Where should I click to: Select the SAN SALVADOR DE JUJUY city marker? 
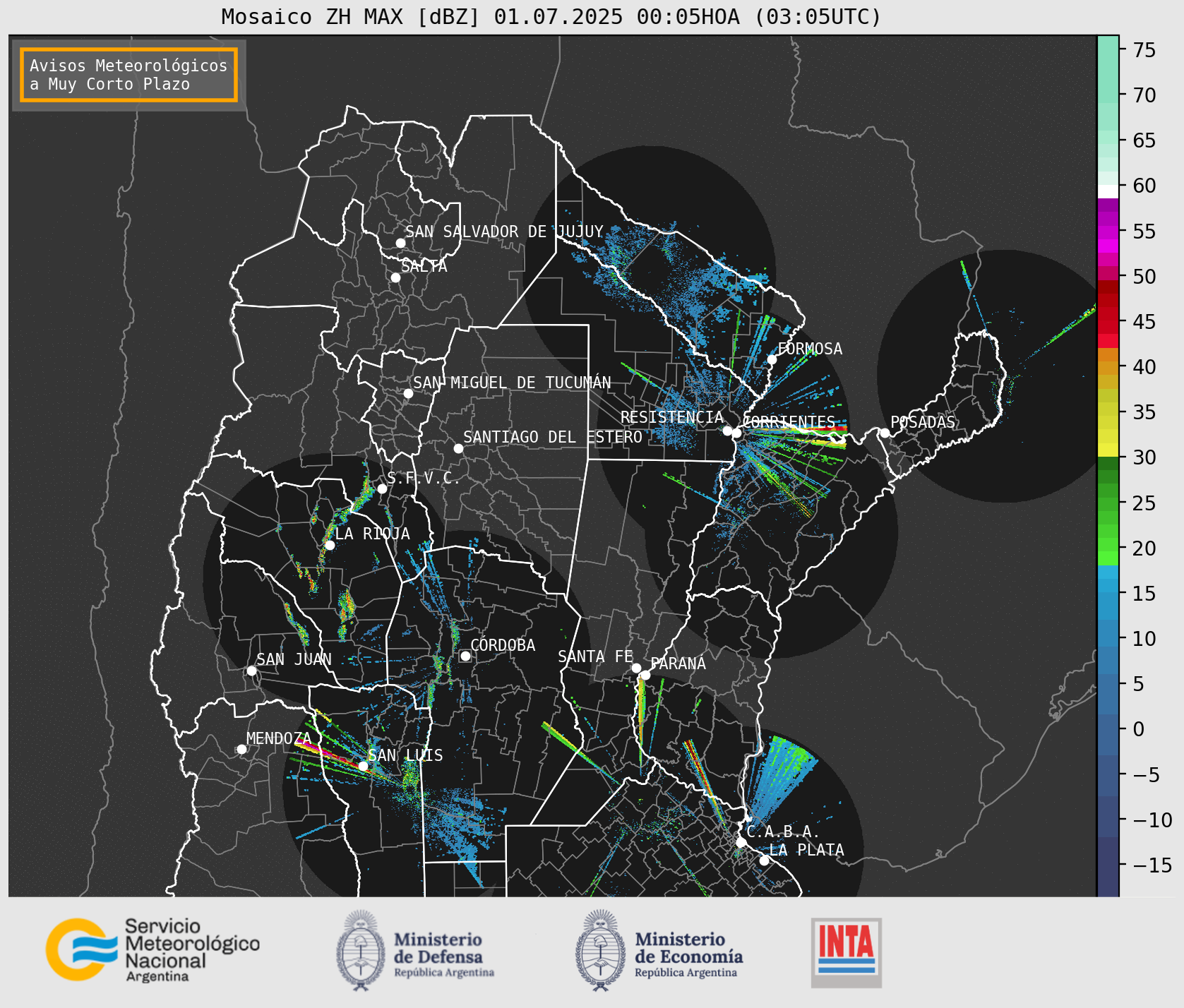400,243
